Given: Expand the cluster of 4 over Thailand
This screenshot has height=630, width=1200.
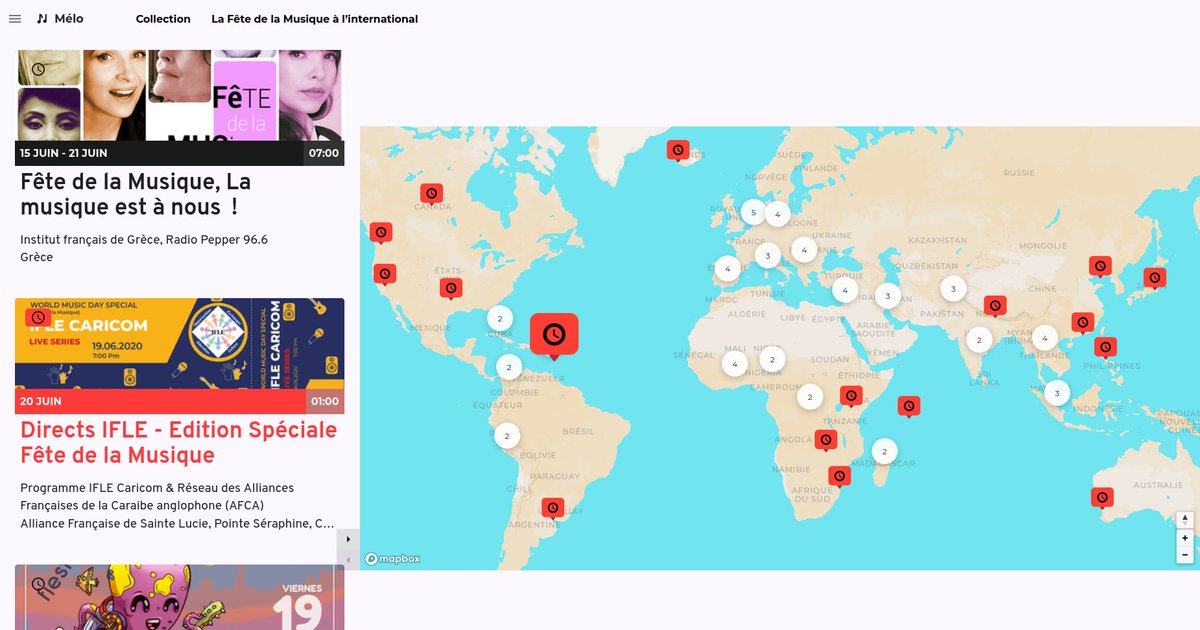Looking at the screenshot, I should [1045, 338].
